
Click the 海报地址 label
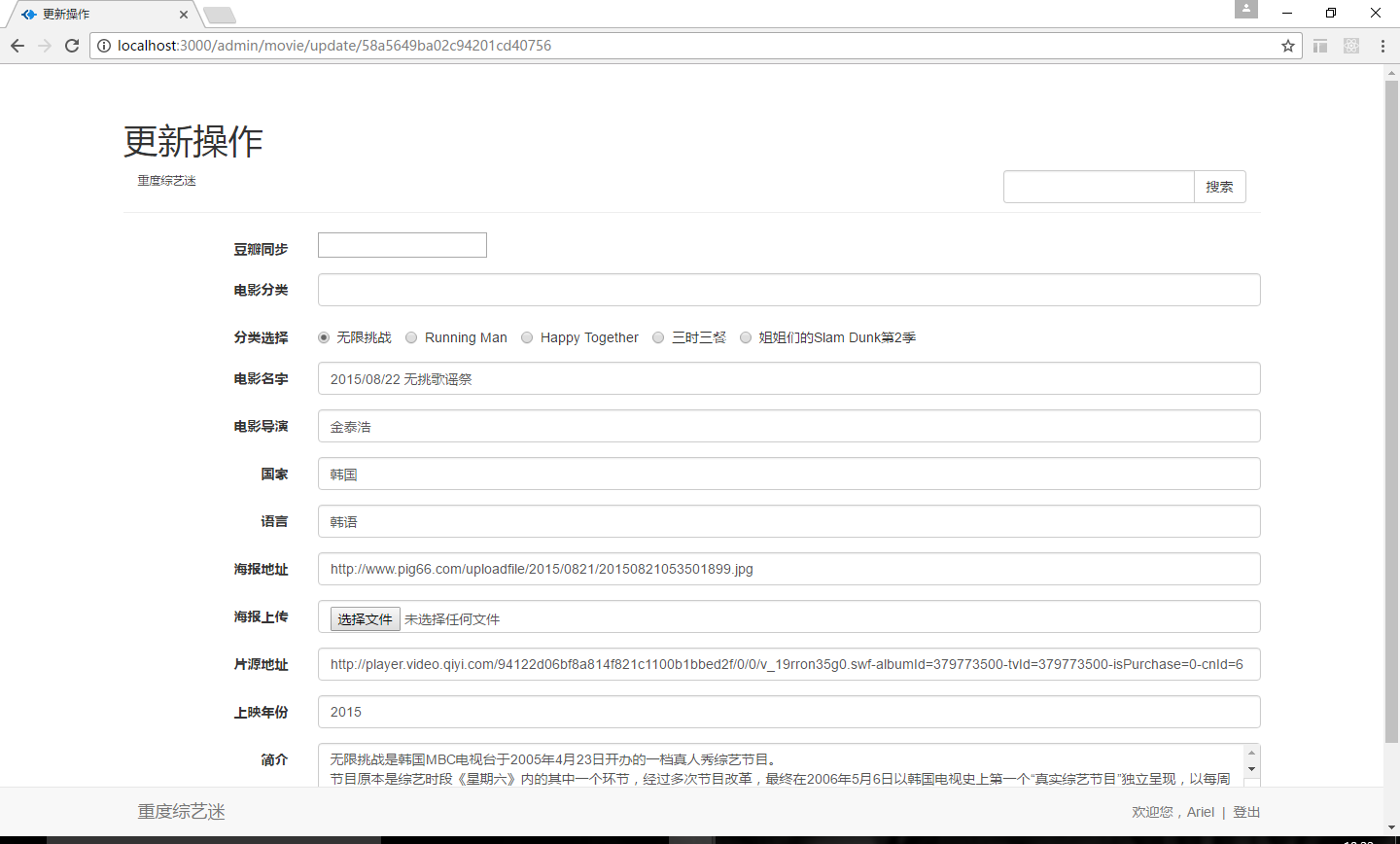coord(261,569)
